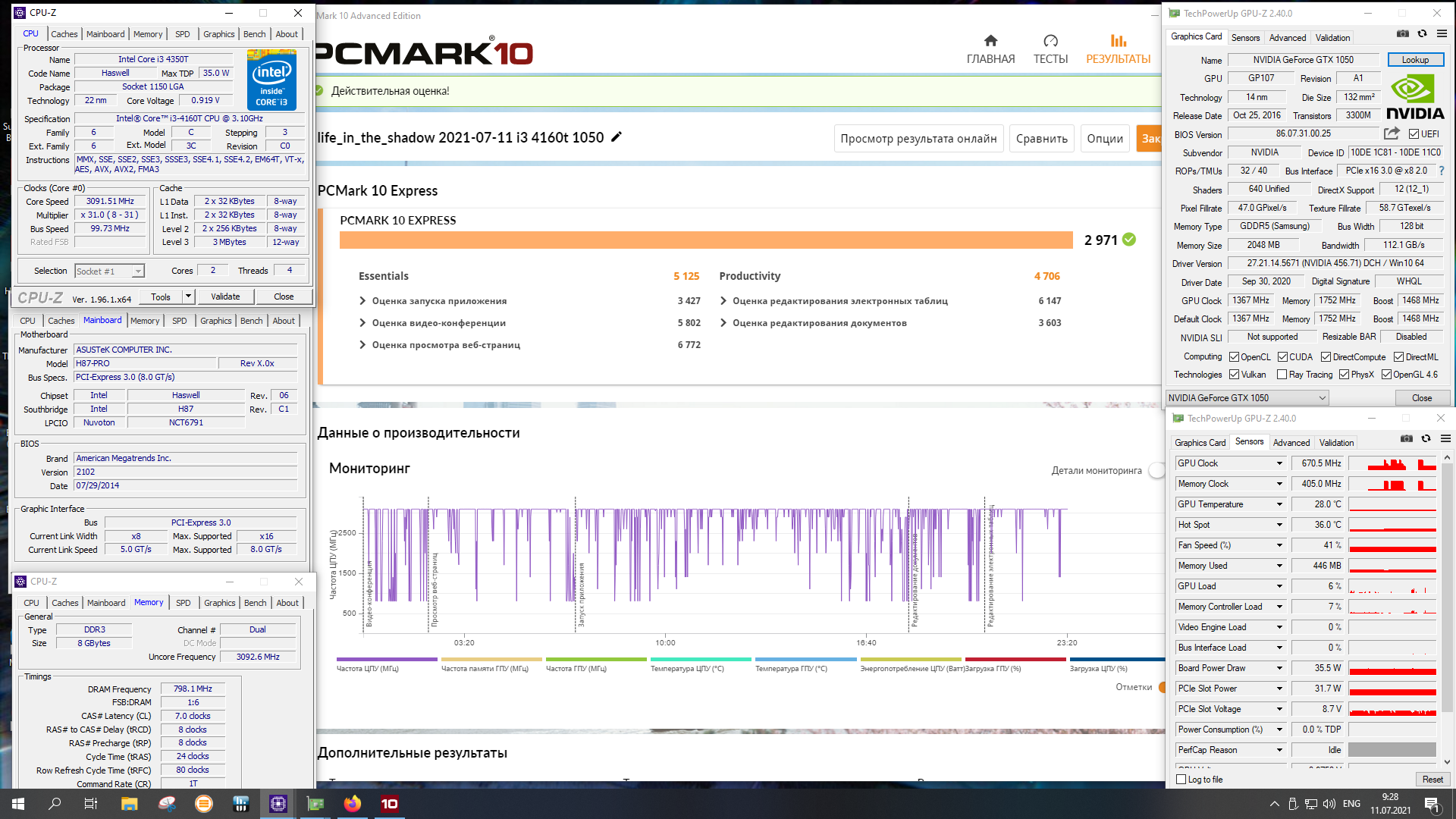Screen dimensions: 1456x819
Task: Click the Validate button in CPU-Z
Action: coord(225,297)
